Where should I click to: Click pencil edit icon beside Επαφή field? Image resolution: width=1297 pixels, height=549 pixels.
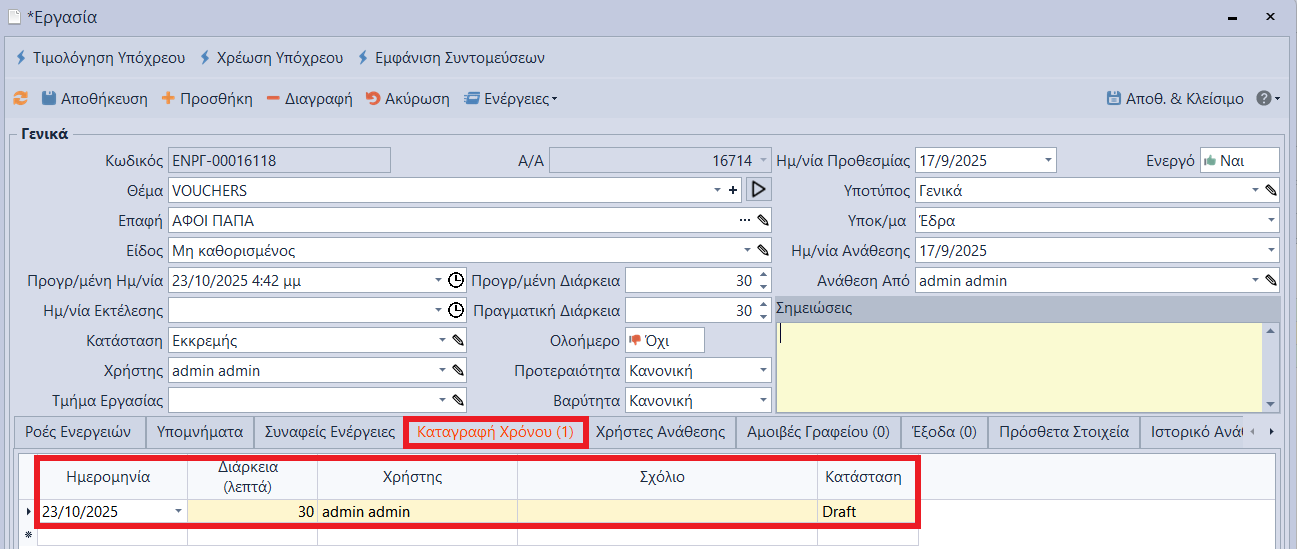tap(762, 220)
